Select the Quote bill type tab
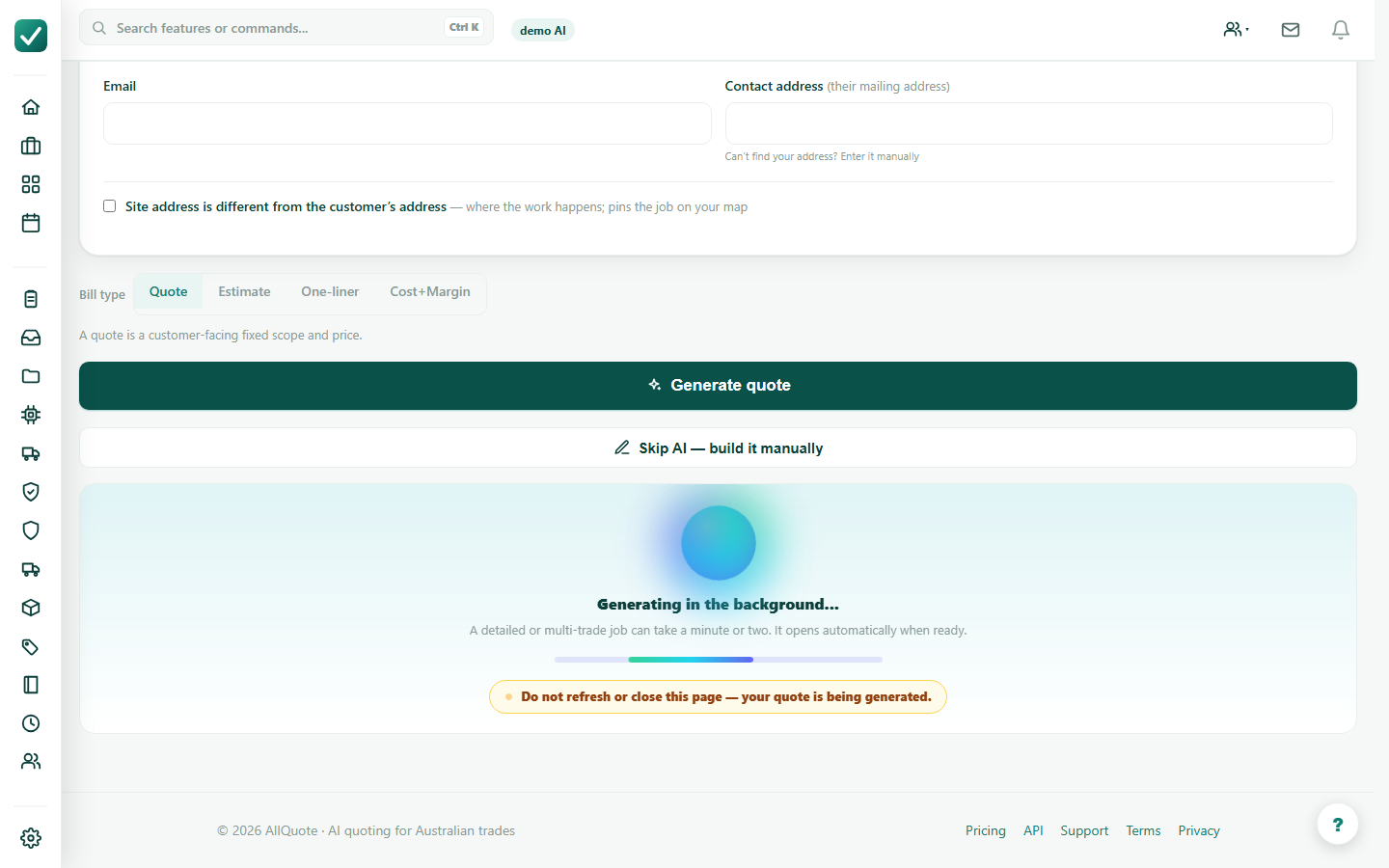 169,291
